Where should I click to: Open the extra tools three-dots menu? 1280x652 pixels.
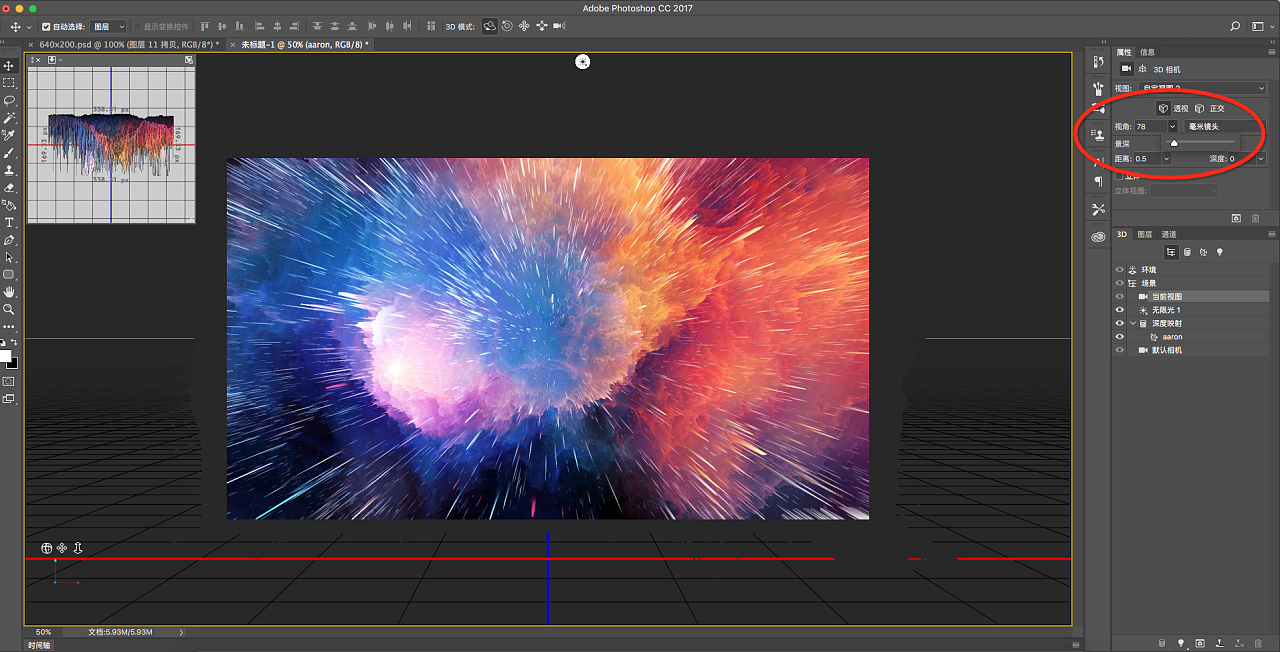coord(9,326)
